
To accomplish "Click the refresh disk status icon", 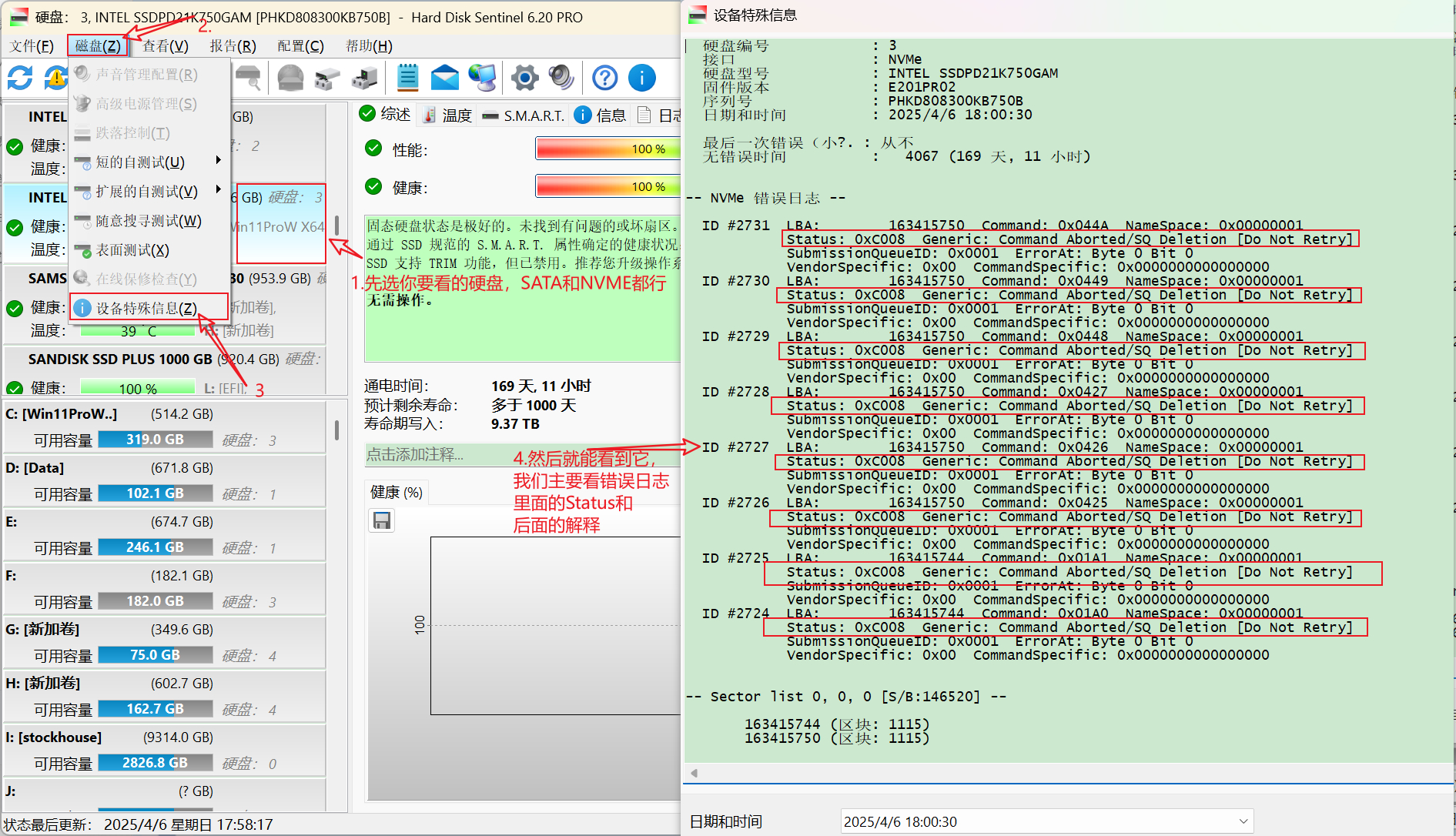I will (x=20, y=78).
